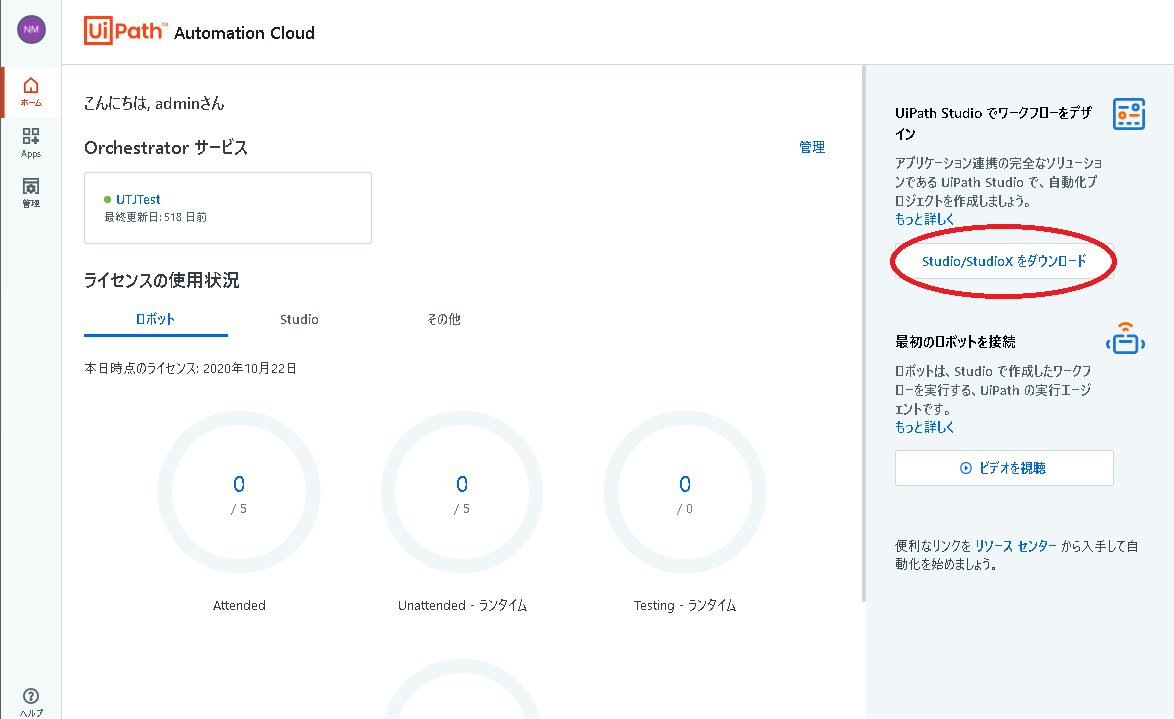Click the 管理 link beside Orchestrator サービス

[812, 148]
